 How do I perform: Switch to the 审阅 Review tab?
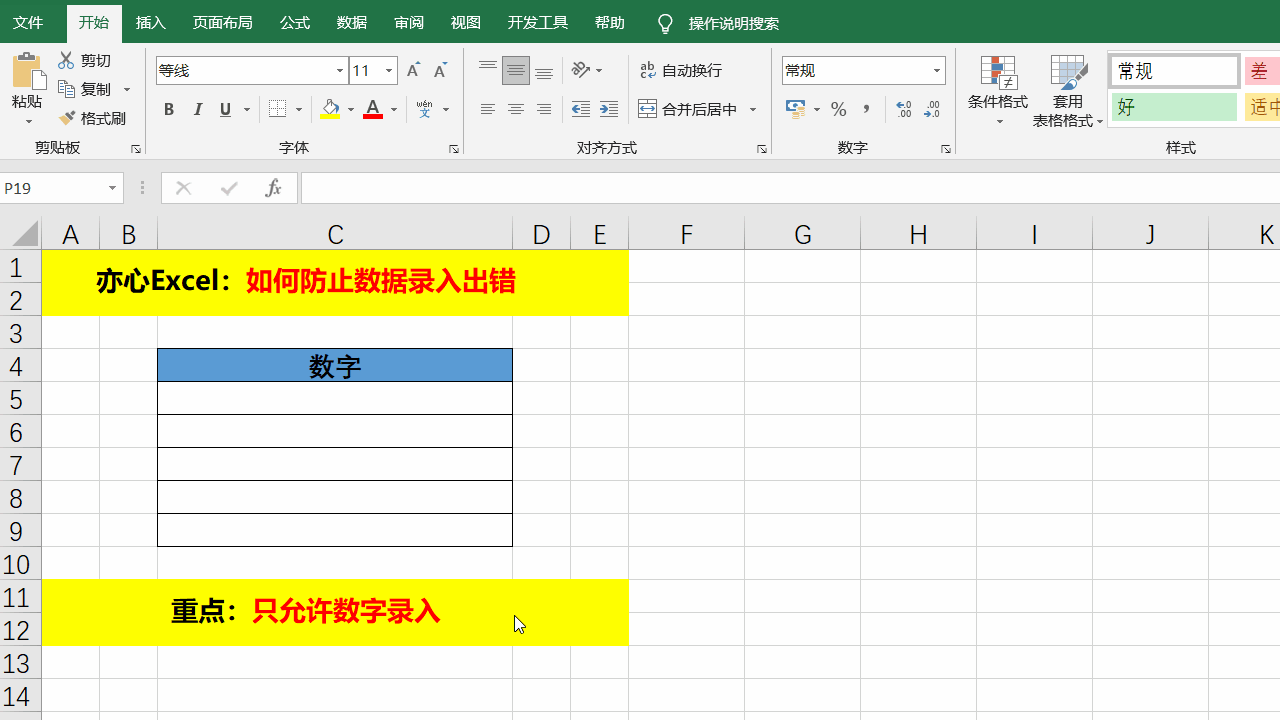409,23
